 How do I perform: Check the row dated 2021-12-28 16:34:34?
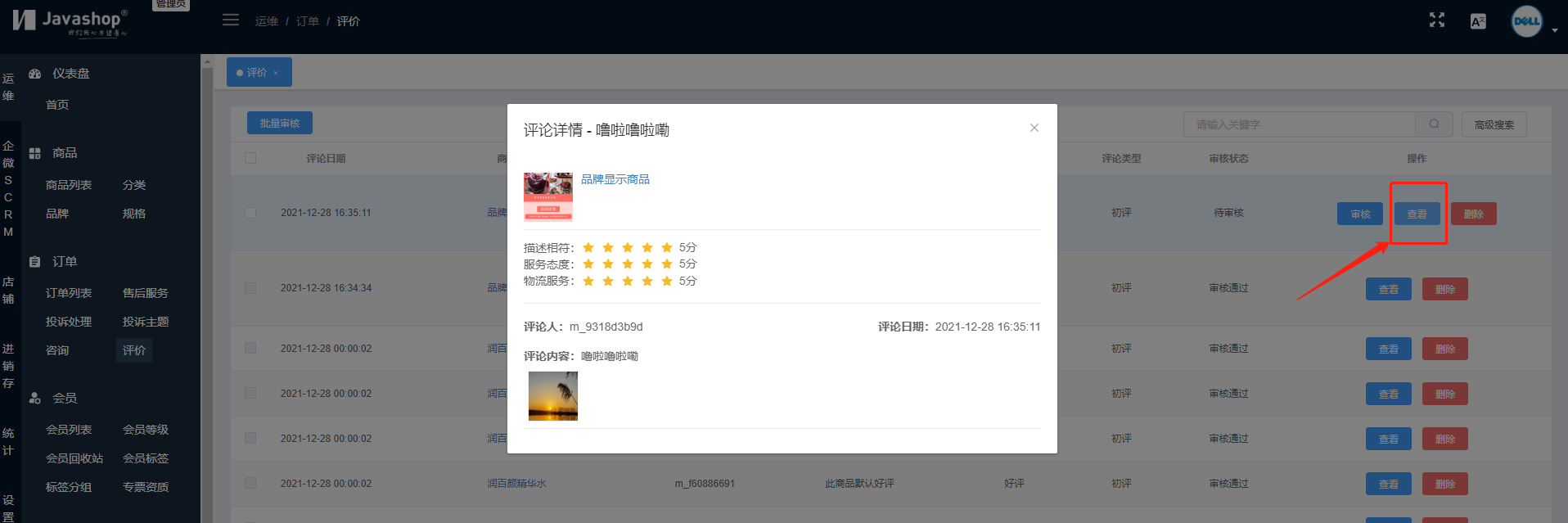tap(250, 288)
